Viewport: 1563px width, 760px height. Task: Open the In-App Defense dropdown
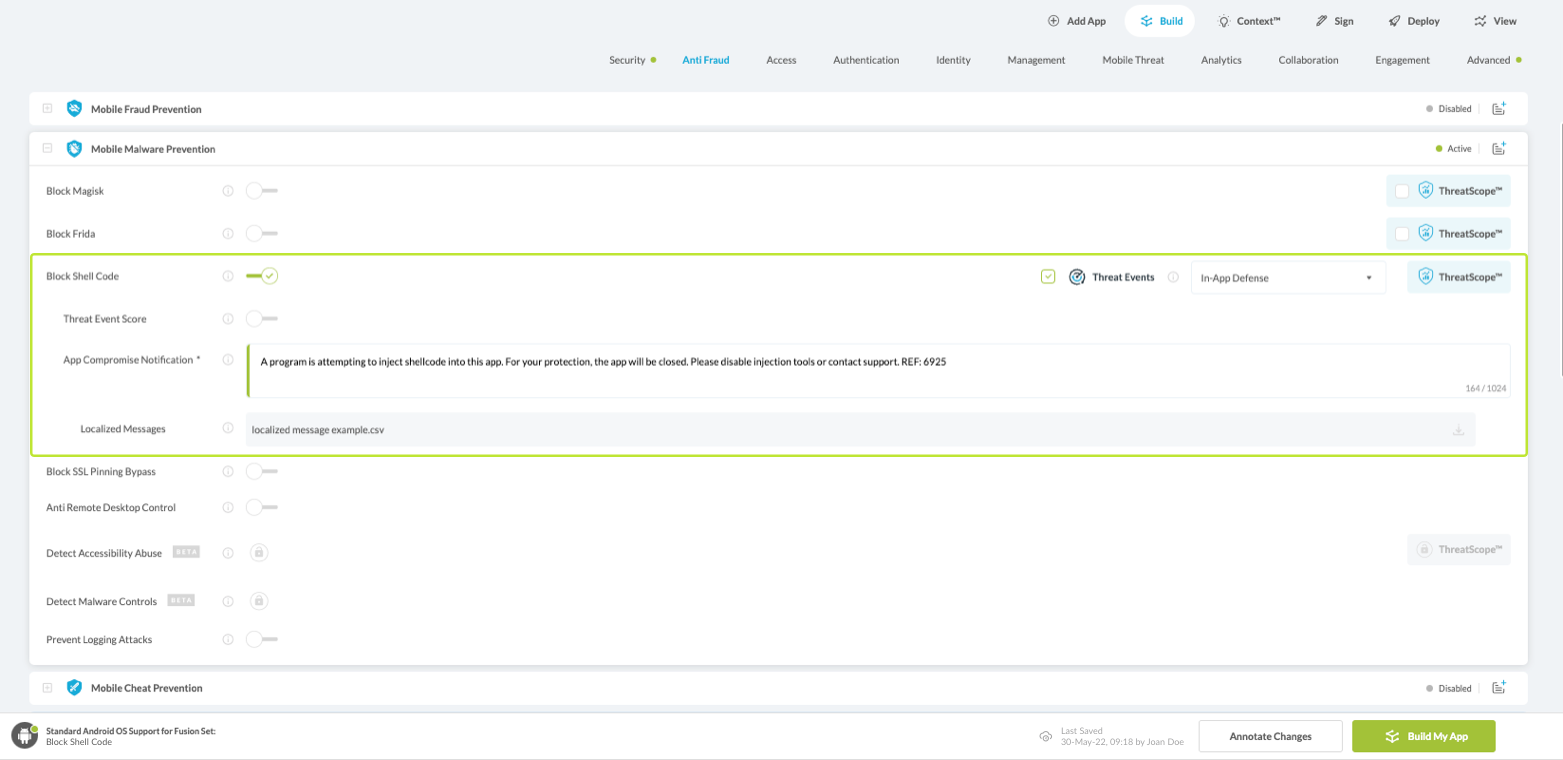click(x=1287, y=278)
